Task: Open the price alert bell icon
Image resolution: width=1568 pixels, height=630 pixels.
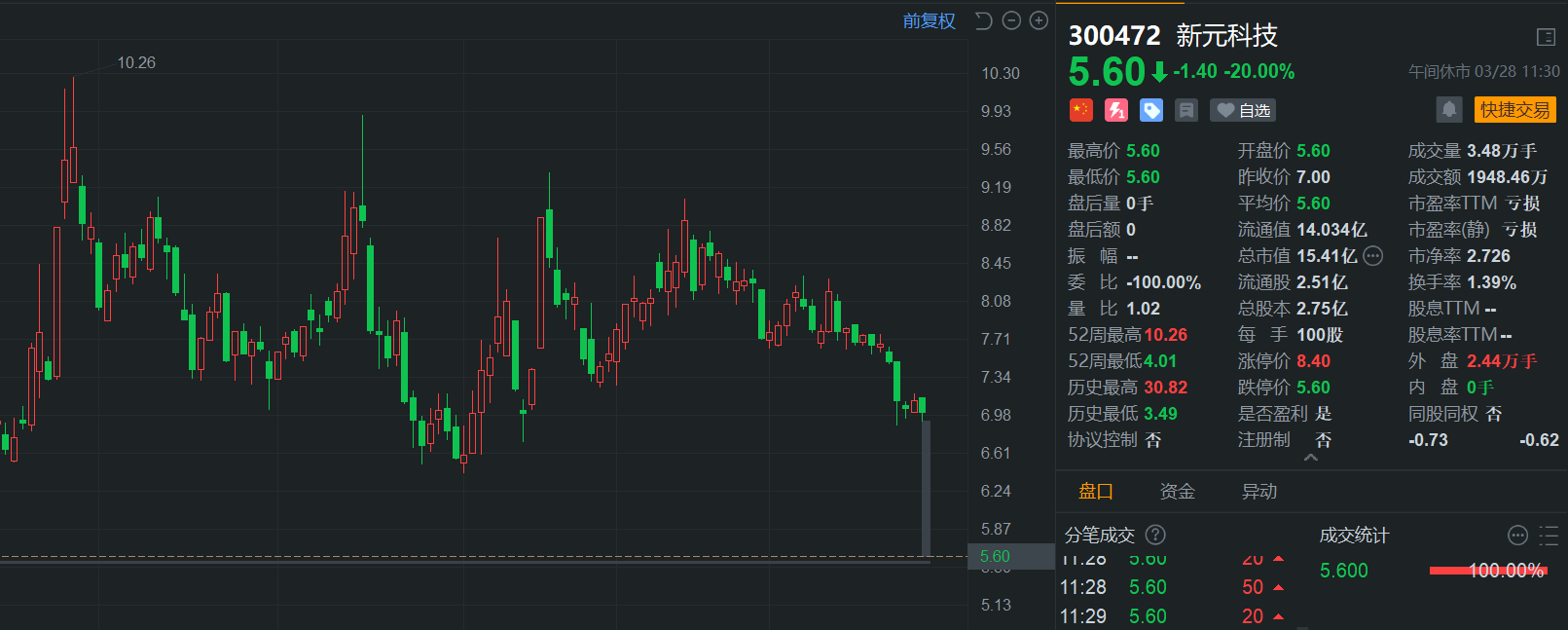Action: [1448, 109]
